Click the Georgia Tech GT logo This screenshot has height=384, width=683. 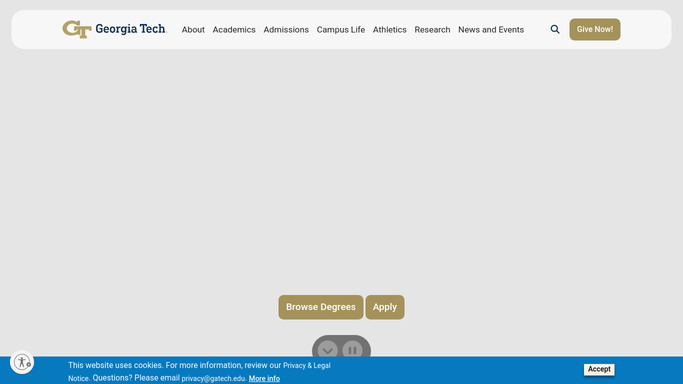[77, 29]
